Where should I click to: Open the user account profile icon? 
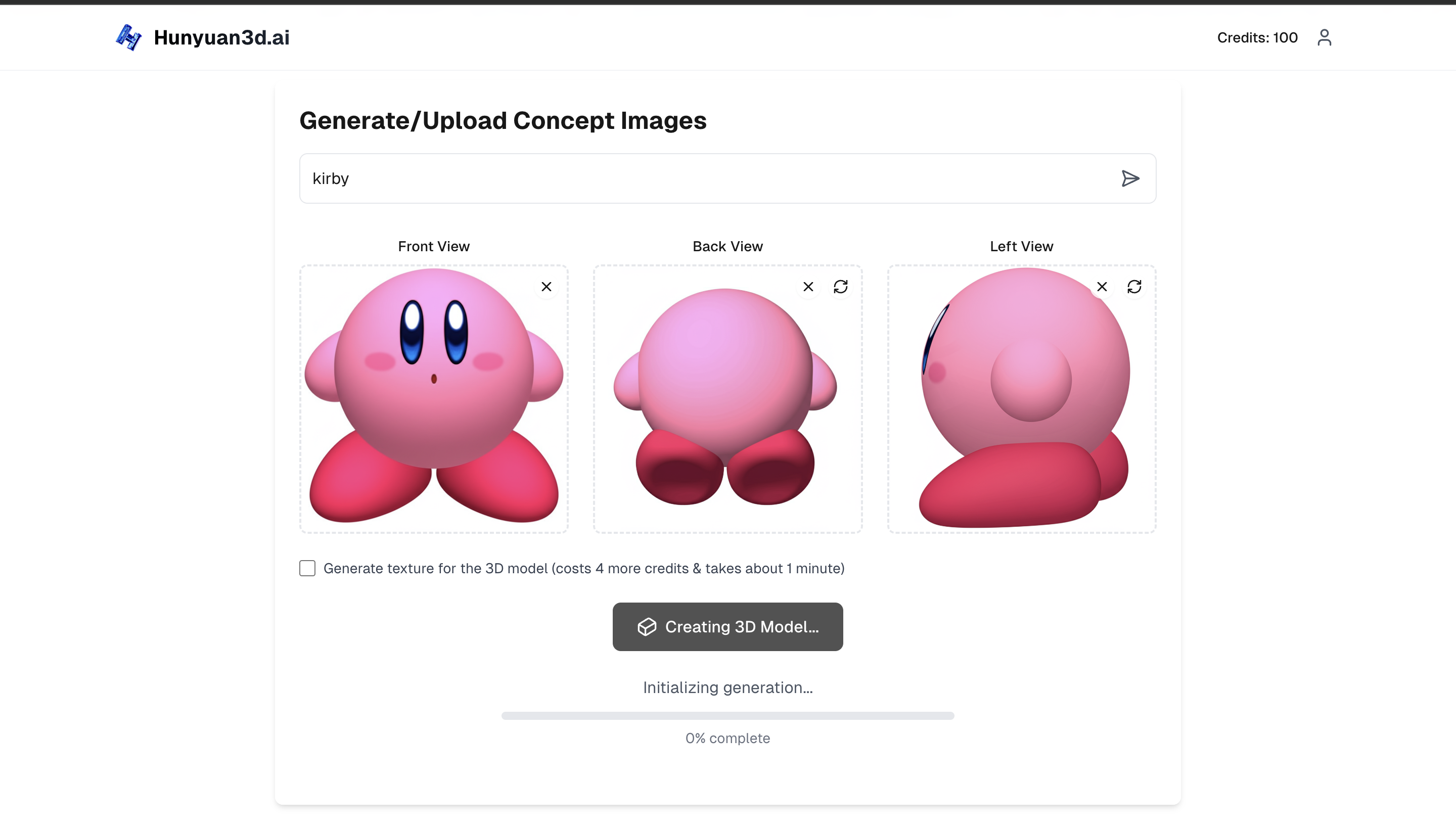pyautogui.click(x=1324, y=37)
